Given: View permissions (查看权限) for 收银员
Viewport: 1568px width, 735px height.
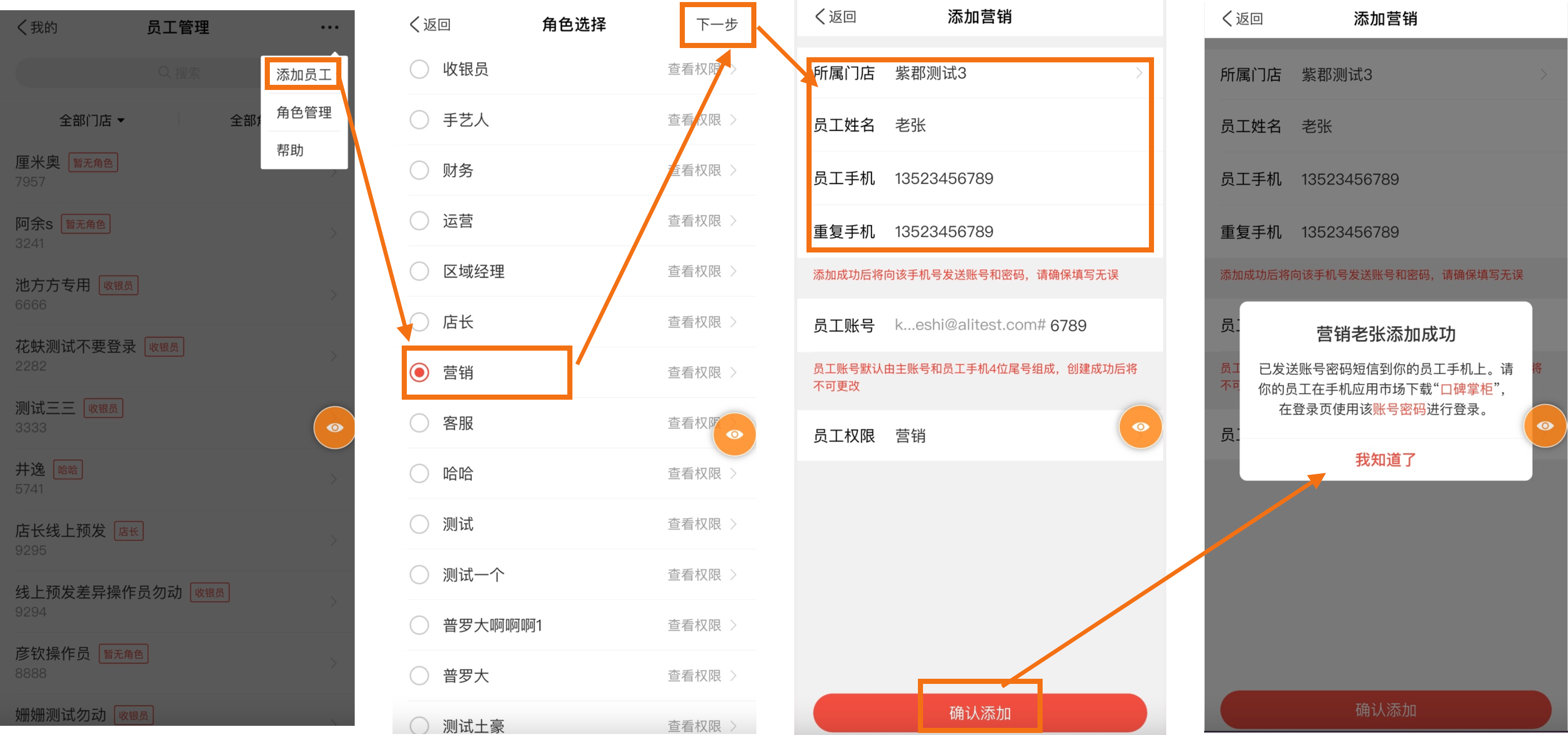Looking at the screenshot, I should 695,69.
